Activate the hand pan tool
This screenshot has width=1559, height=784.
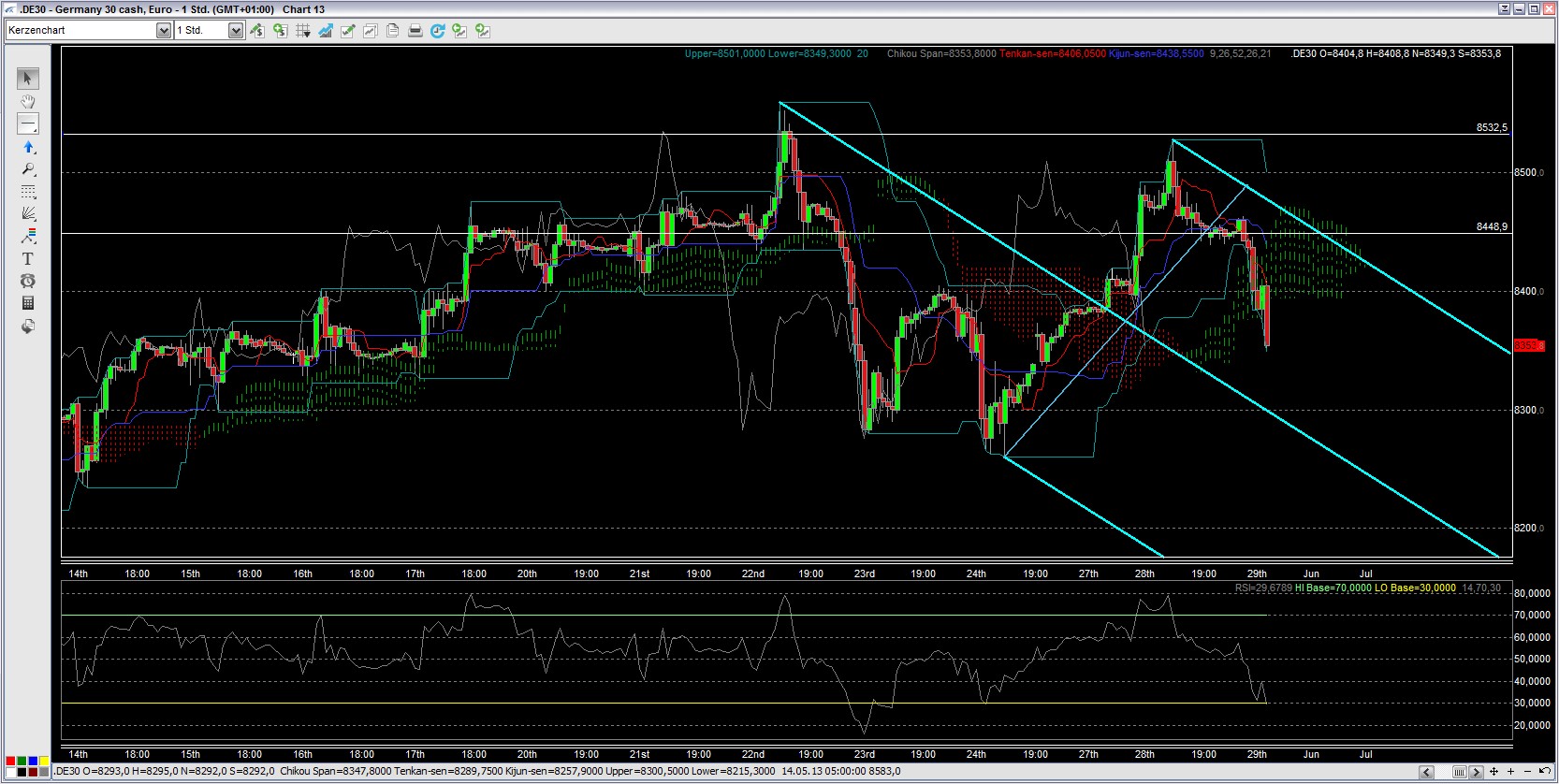coord(28,101)
